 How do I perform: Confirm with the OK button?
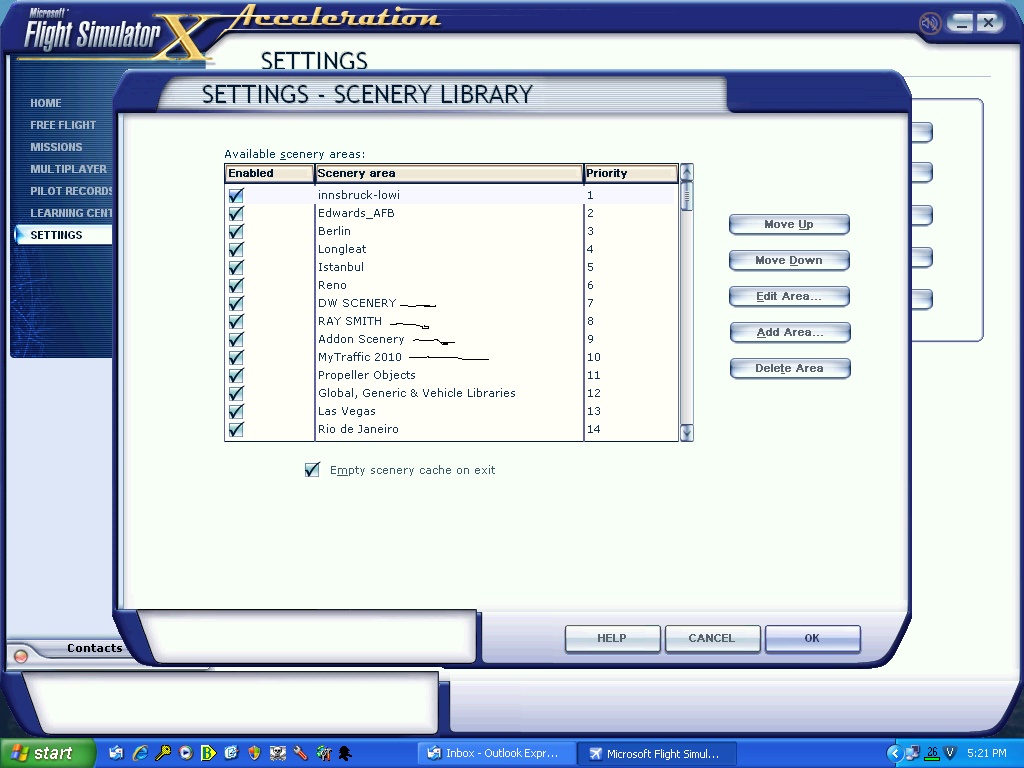point(812,638)
